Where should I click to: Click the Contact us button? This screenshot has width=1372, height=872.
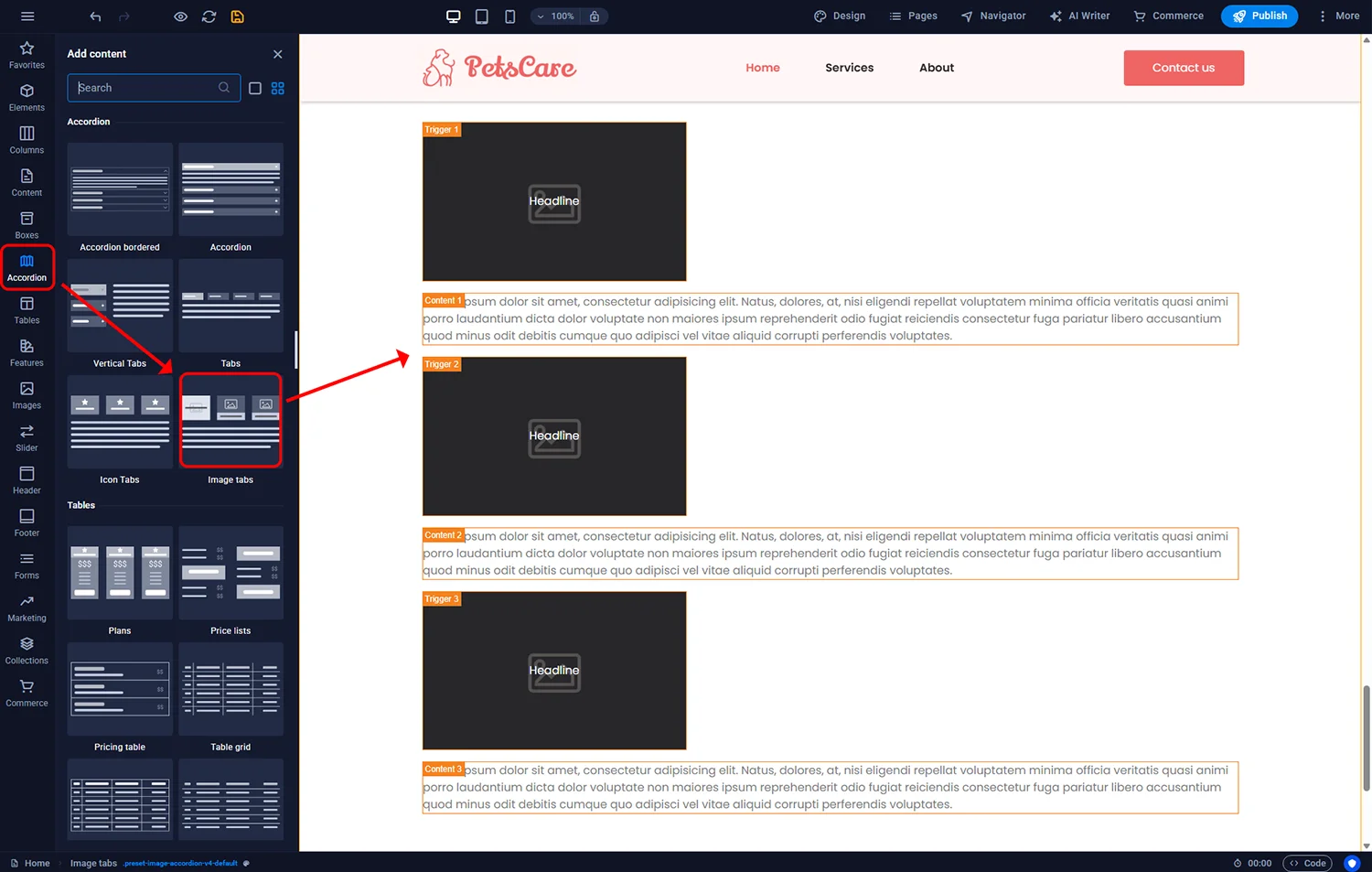[x=1183, y=68]
